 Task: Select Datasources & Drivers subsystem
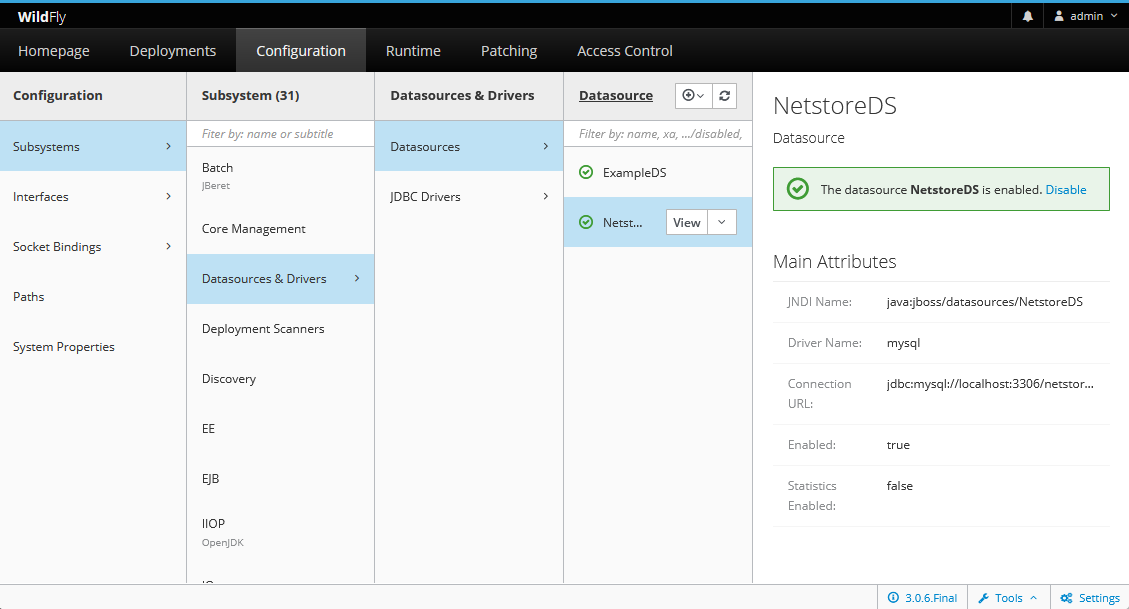[280, 279]
